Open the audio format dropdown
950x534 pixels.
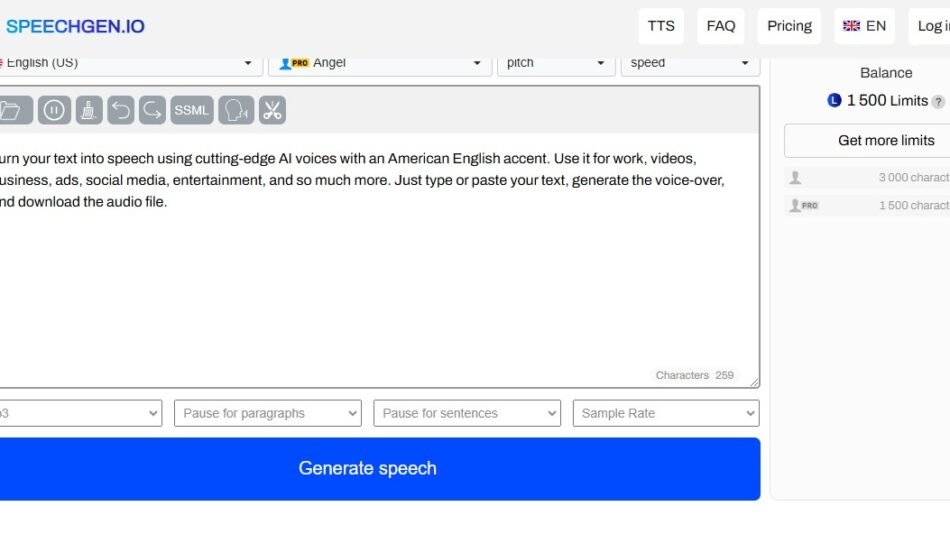click(x=81, y=413)
